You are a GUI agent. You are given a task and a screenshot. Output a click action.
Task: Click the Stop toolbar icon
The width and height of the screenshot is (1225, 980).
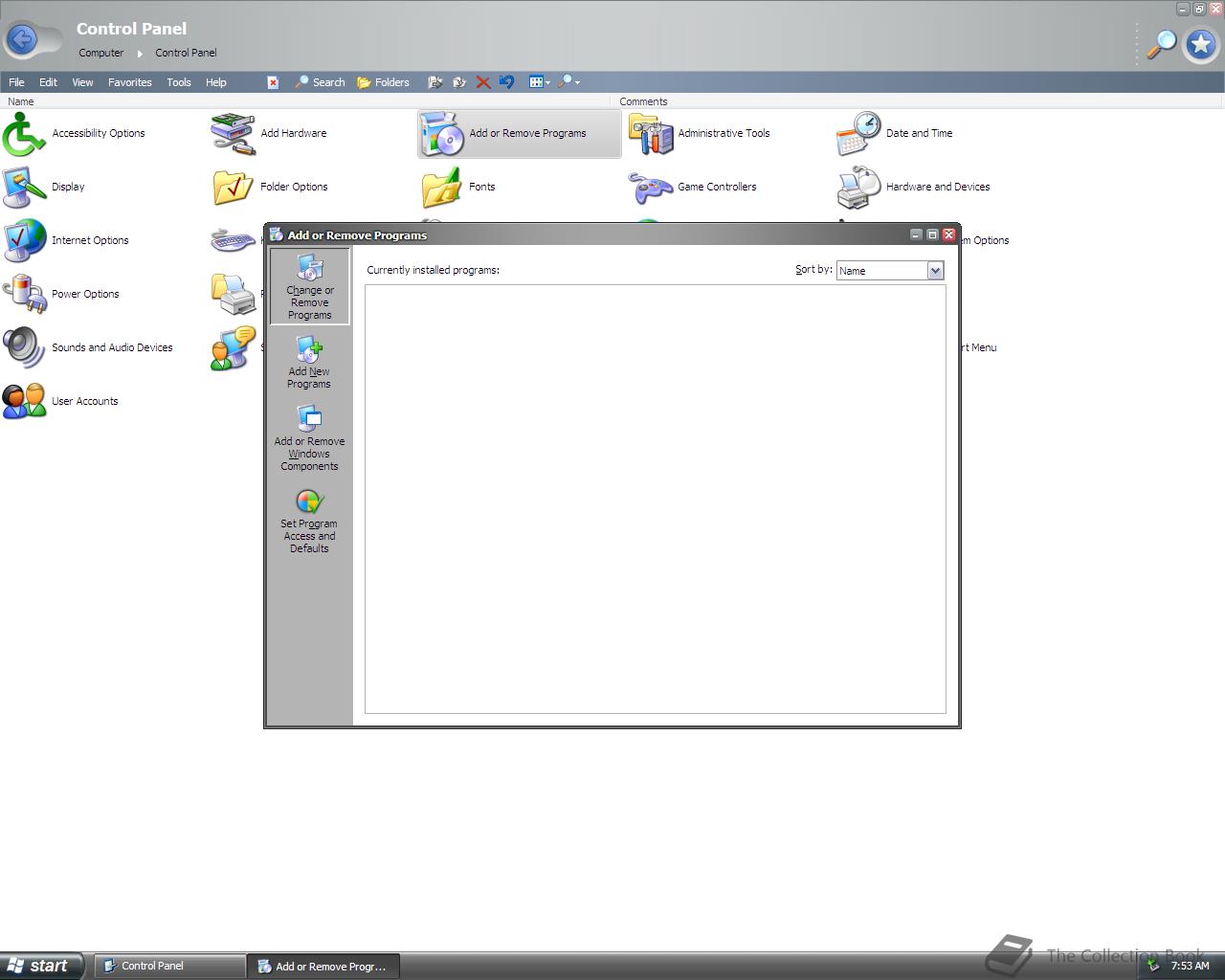point(273,82)
